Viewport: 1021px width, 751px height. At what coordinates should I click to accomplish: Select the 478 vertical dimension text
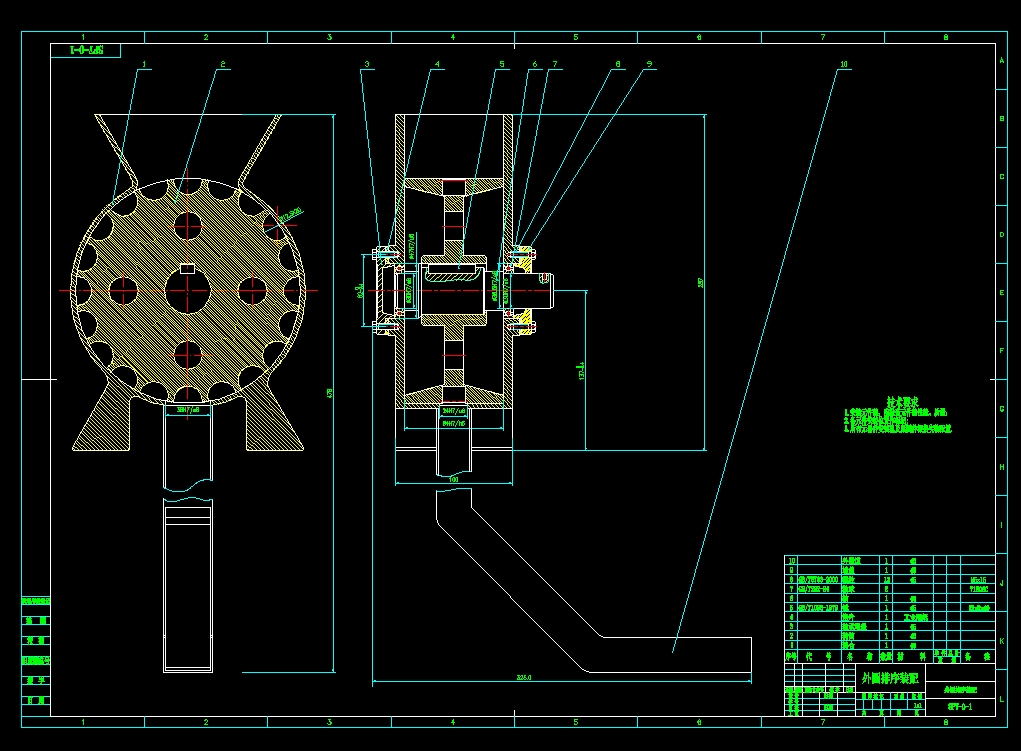[329, 393]
